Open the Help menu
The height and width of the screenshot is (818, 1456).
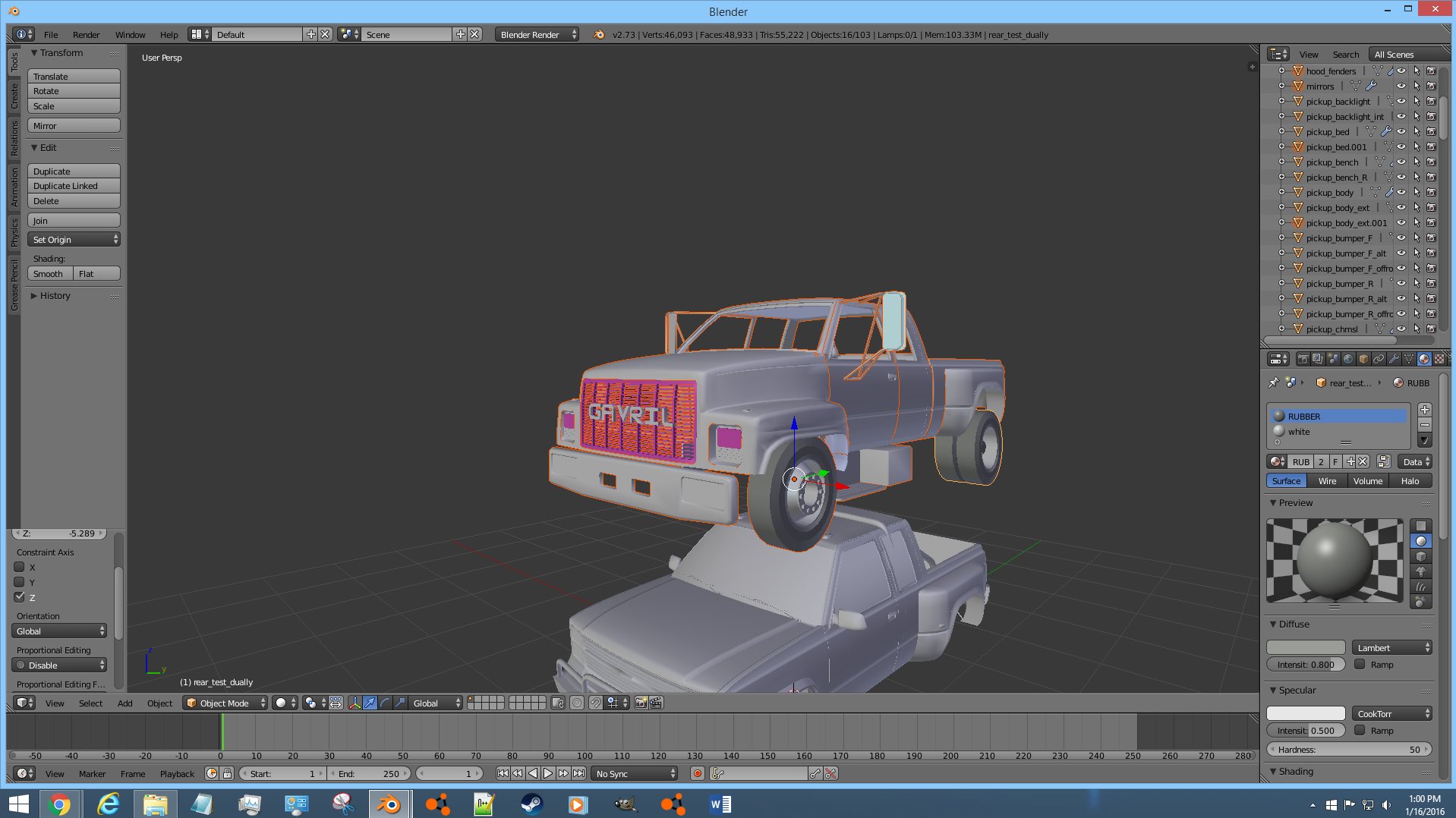coord(169,34)
